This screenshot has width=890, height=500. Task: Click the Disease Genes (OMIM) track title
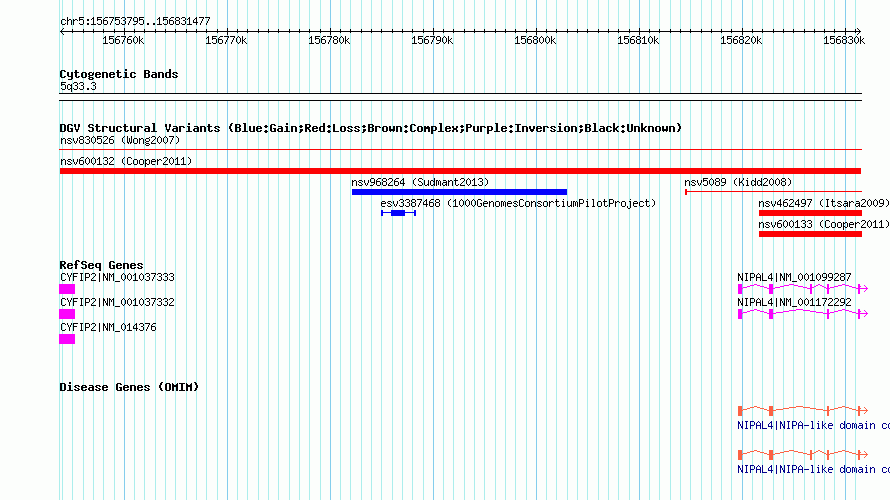pyautogui.click(x=129, y=387)
